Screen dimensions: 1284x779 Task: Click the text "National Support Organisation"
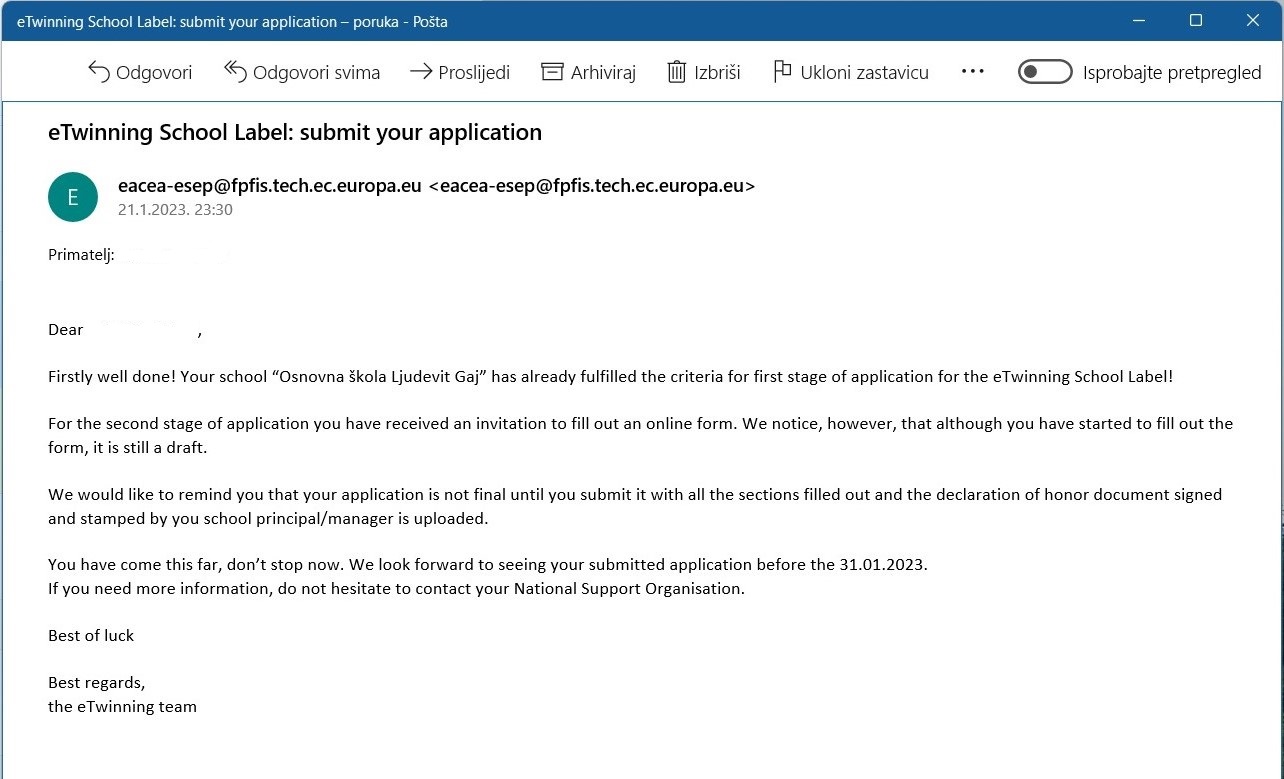point(627,588)
